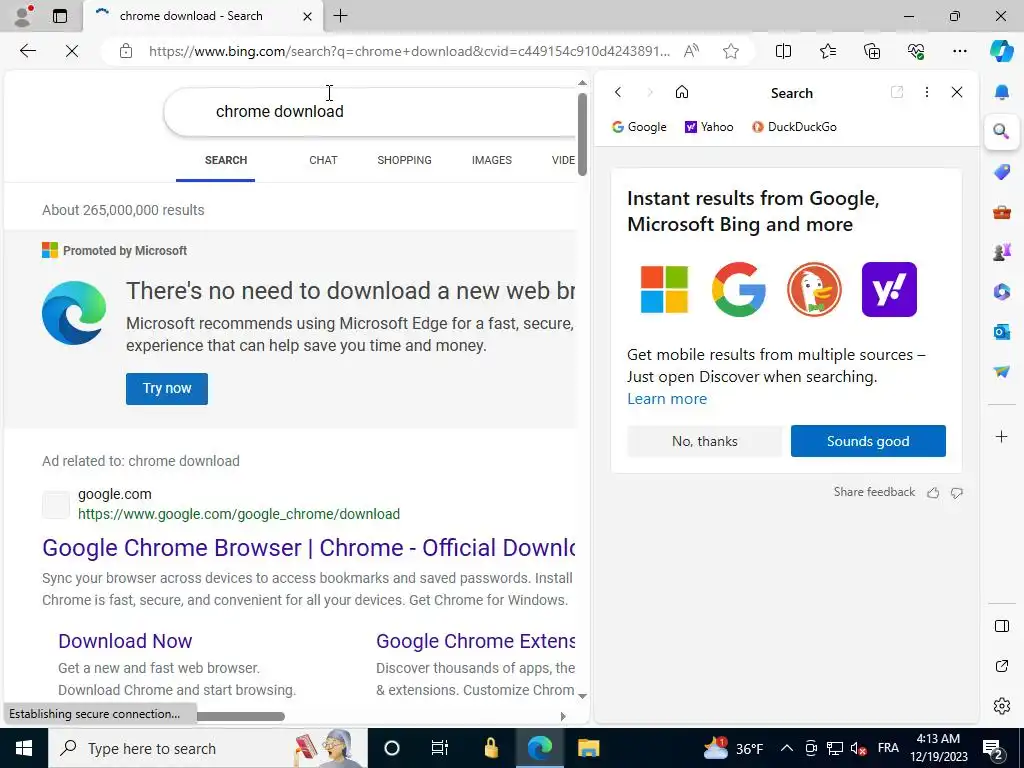Image resolution: width=1024 pixels, height=768 pixels.
Task: Select DuckDuckGo in the sidebar search
Action: 794,127
